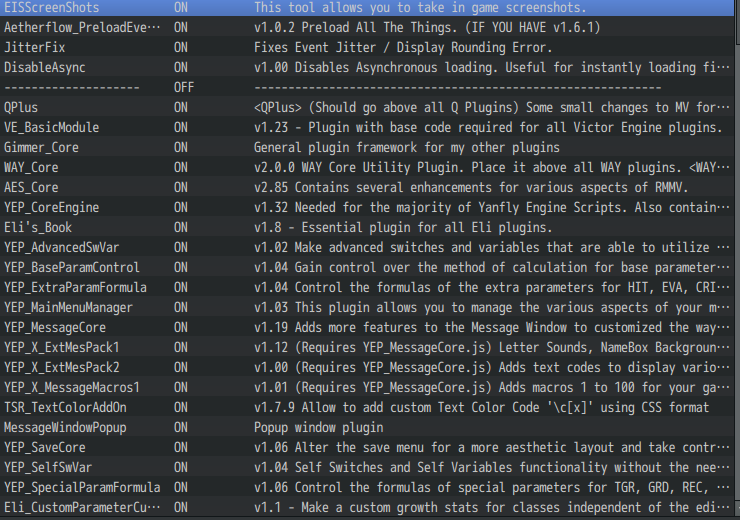Click description 'Fixes Event Jitter / Display Rounding Error.'
The width and height of the screenshot is (740, 520).
tap(403, 47)
